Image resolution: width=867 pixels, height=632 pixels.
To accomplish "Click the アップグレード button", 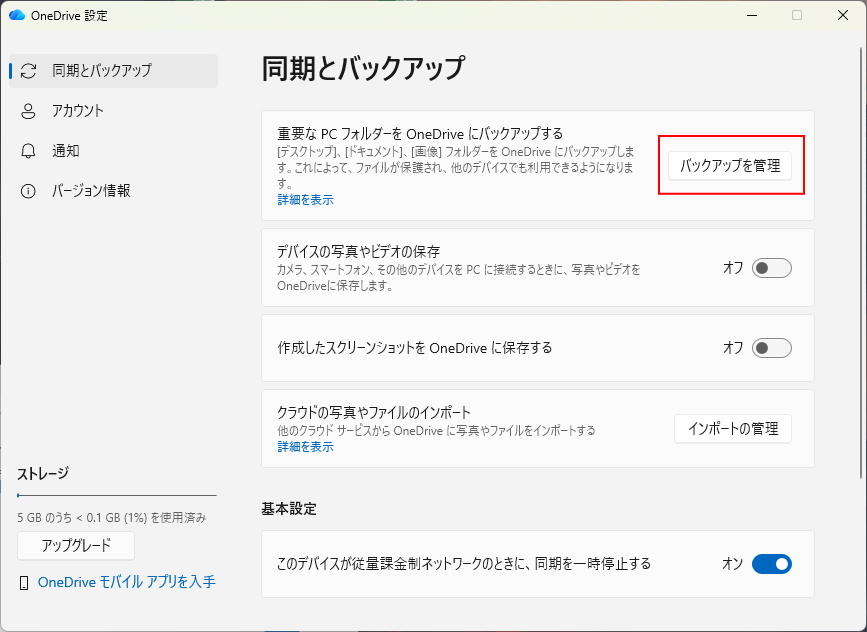I will 75,545.
